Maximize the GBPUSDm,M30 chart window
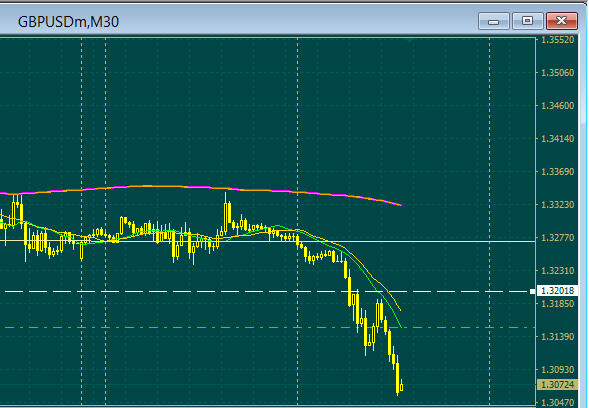The width and height of the screenshot is (589, 408). coord(527,21)
